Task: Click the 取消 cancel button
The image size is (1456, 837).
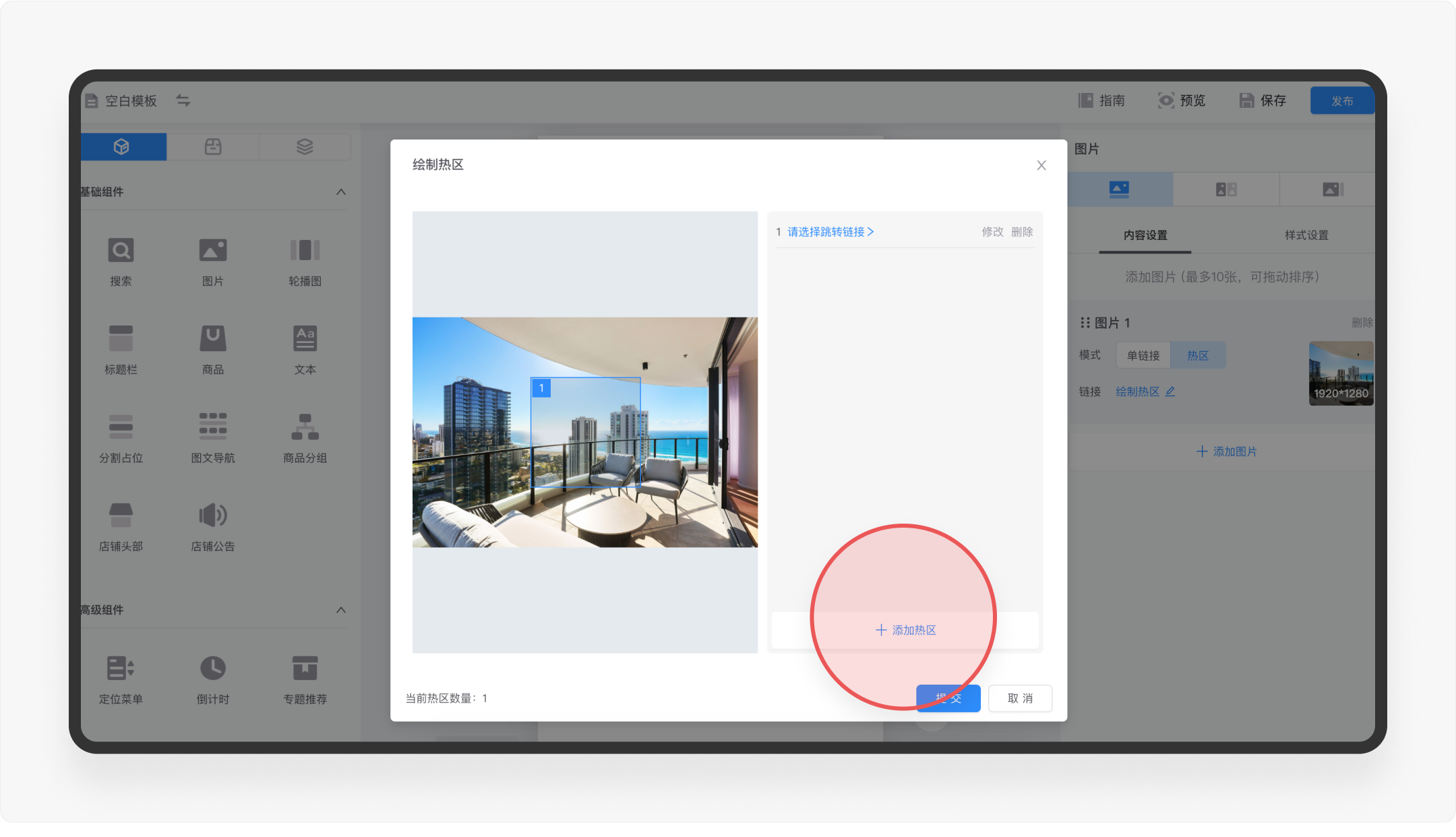Action: (x=1020, y=698)
